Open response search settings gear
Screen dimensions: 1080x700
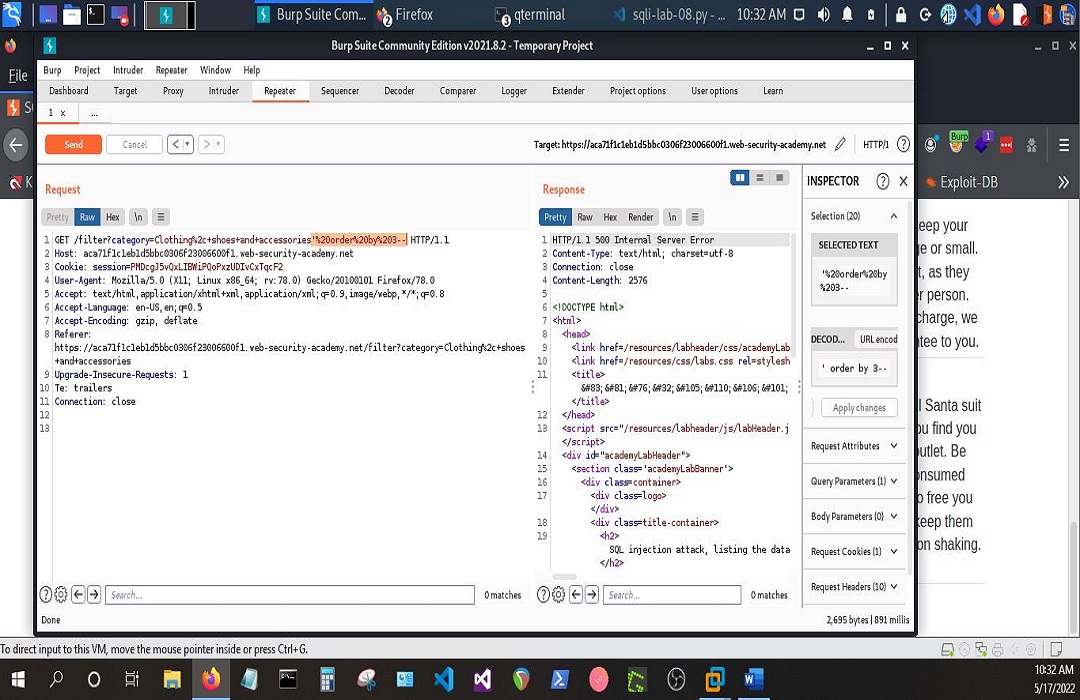tap(559, 595)
